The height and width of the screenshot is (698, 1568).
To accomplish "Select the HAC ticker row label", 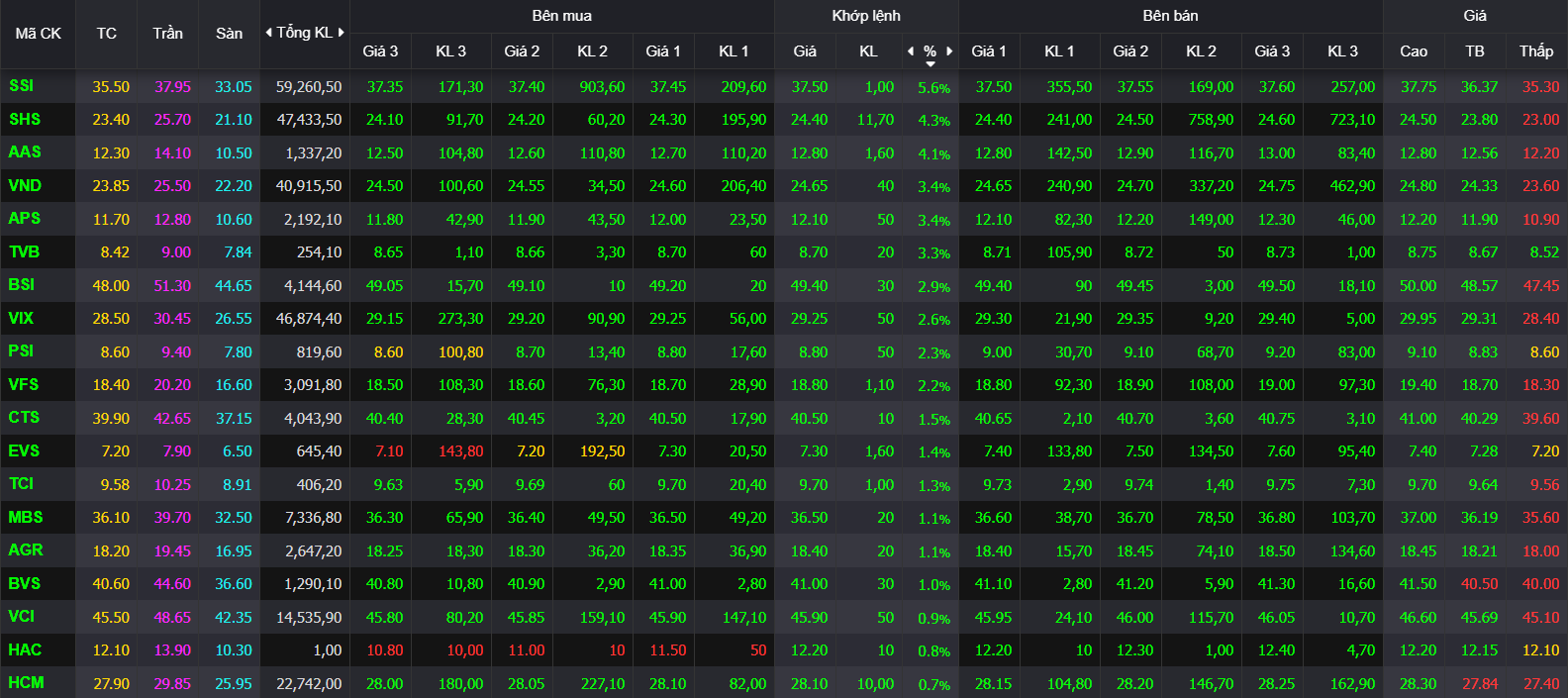I will click(x=25, y=649).
